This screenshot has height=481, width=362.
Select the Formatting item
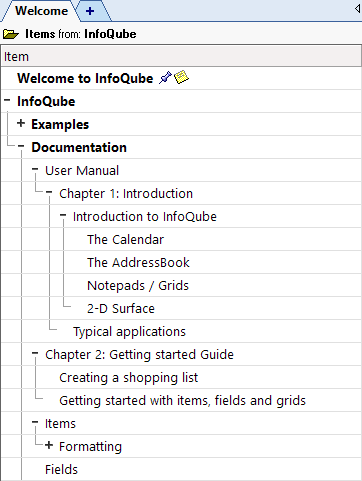click(x=90, y=447)
